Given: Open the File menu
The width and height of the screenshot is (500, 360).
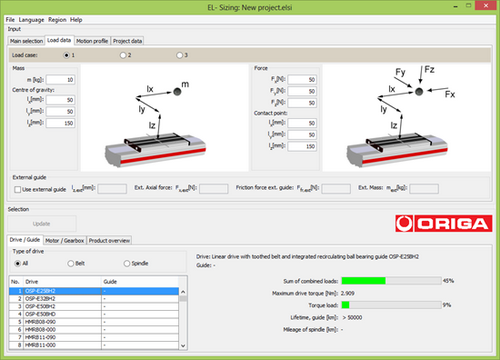Looking at the screenshot, I should [x=10, y=20].
